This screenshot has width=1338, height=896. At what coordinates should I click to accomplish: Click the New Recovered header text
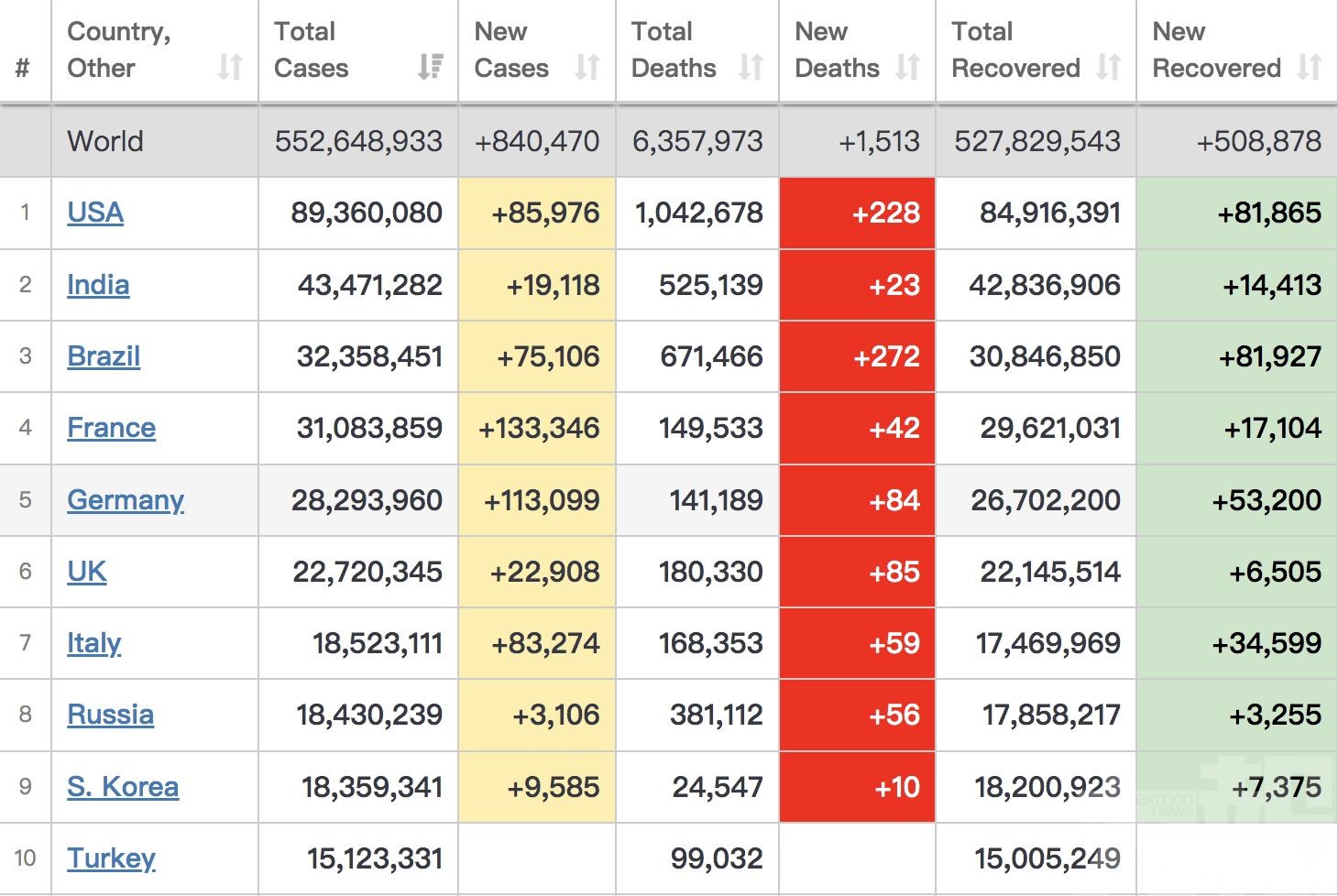tap(1216, 49)
